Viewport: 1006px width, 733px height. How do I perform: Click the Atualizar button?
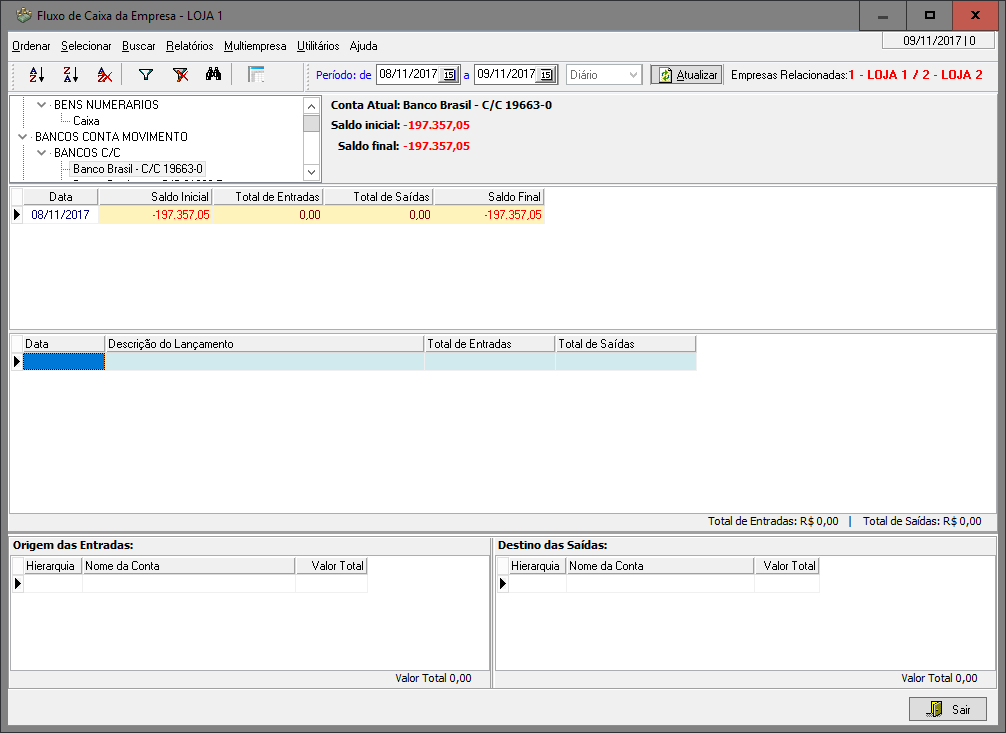[x=687, y=75]
